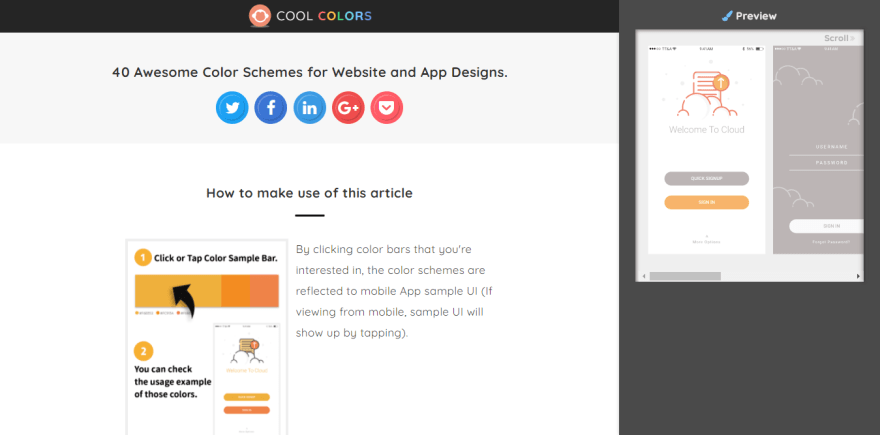Click the yellow segment of the sample color bar
Viewport: 880px width, 435px height.
(x=178, y=291)
